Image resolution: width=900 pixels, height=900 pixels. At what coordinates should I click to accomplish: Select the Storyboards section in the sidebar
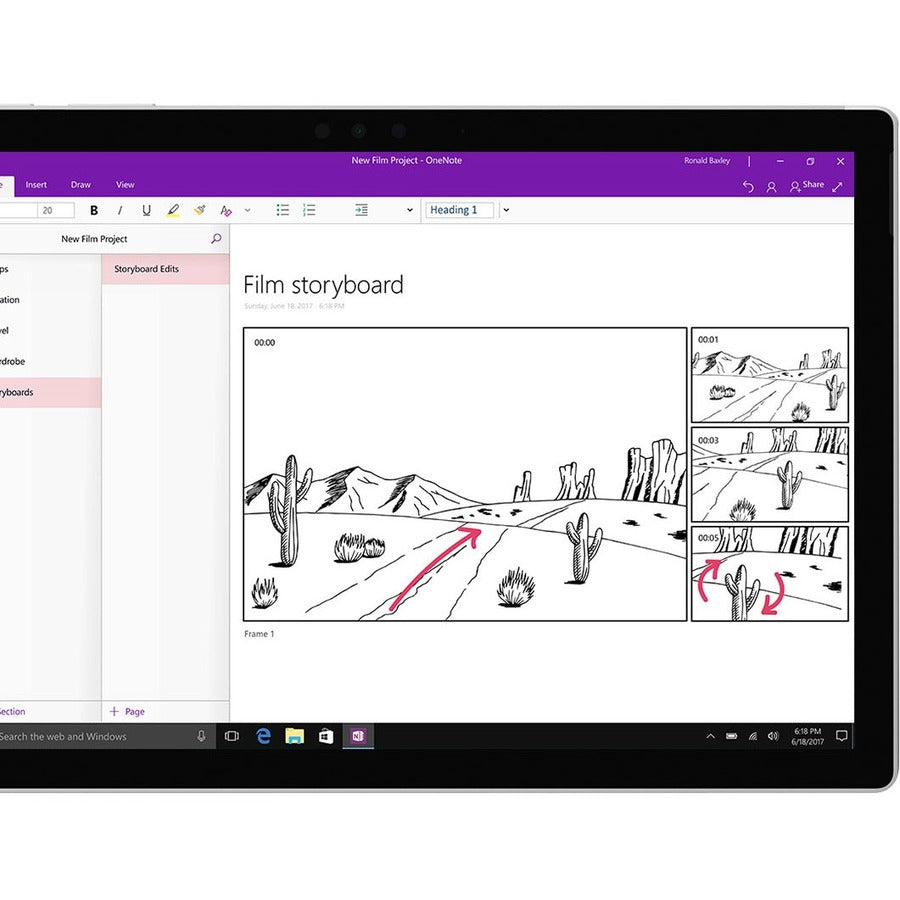coord(40,392)
